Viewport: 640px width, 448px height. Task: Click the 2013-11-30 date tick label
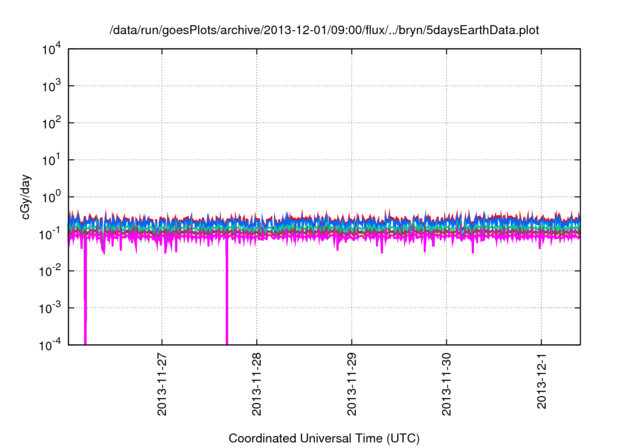pyautogui.click(x=446, y=384)
